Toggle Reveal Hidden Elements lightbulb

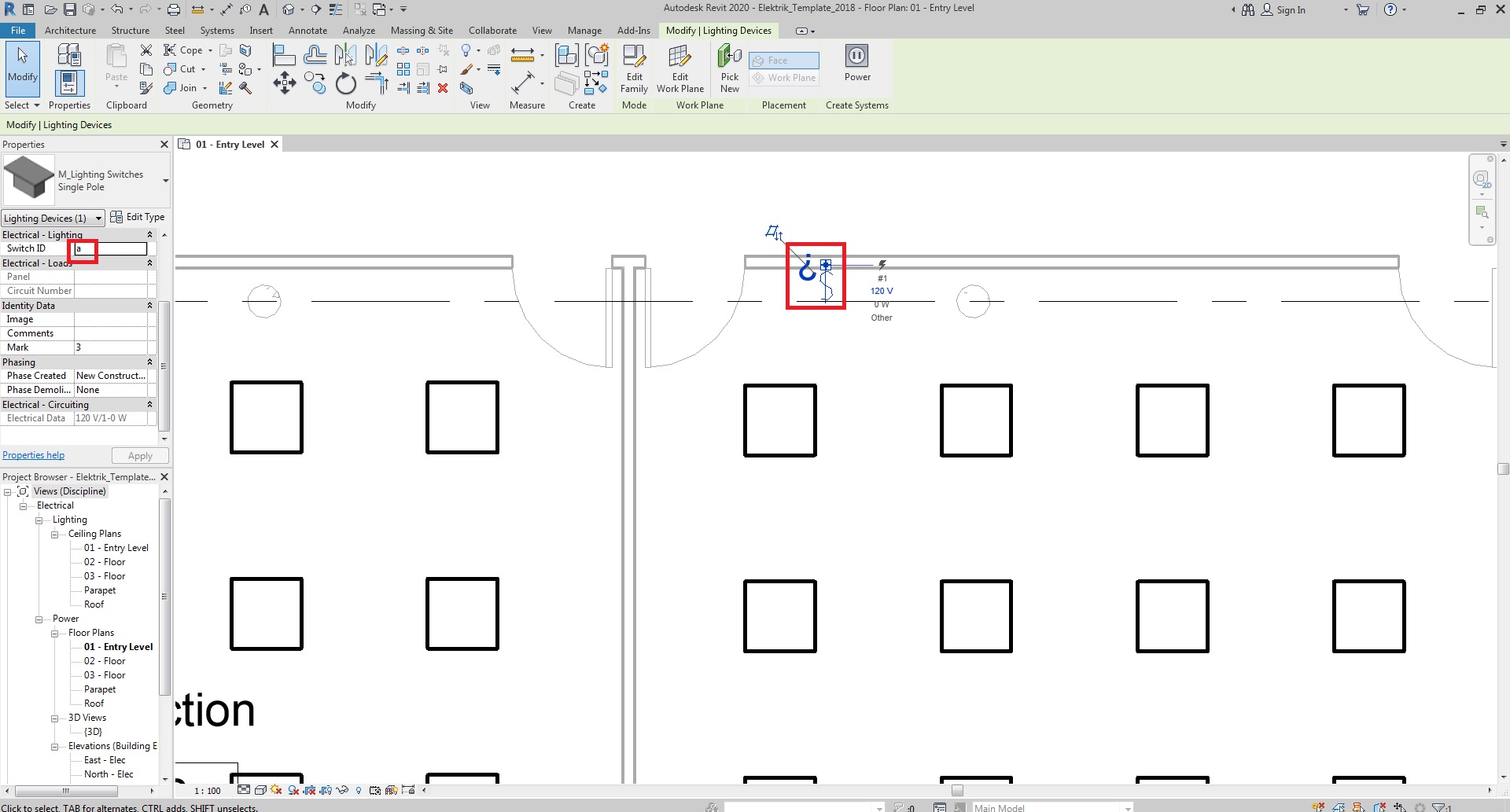tap(359, 790)
